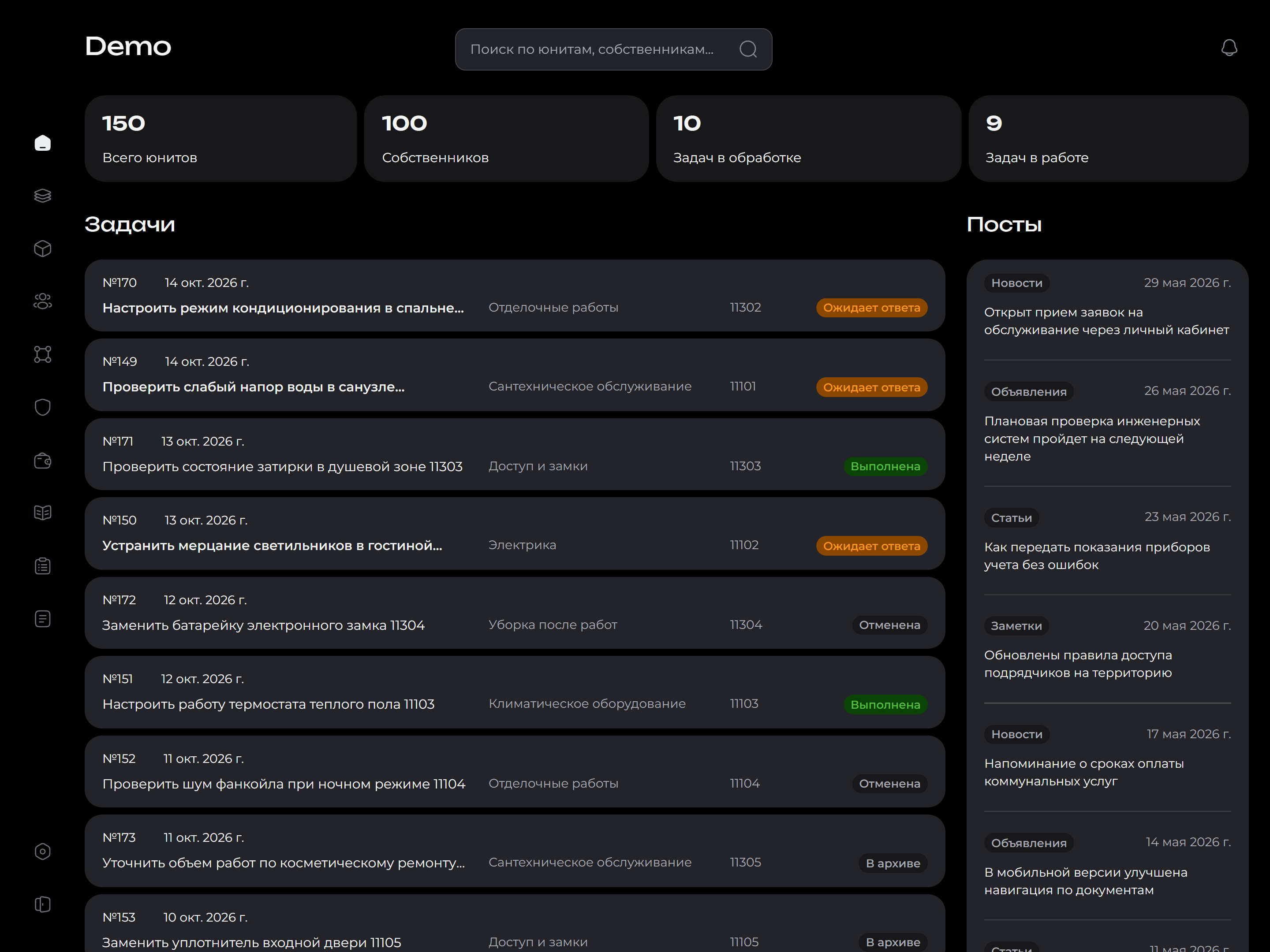Focus the search field for units and owners
This screenshot has width=1270, height=952.
click(x=613, y=49)
